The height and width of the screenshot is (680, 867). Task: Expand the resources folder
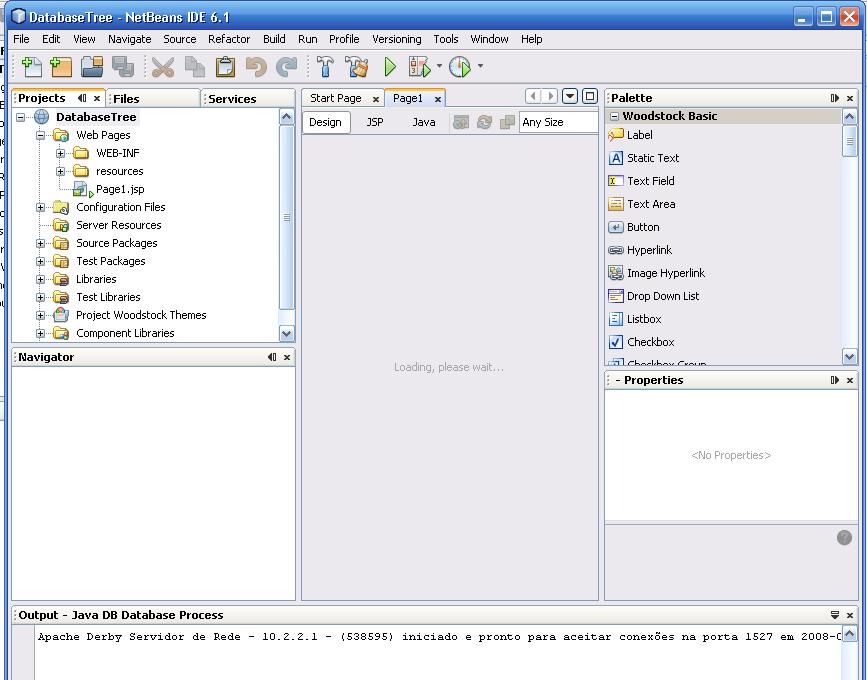point(60,171)
